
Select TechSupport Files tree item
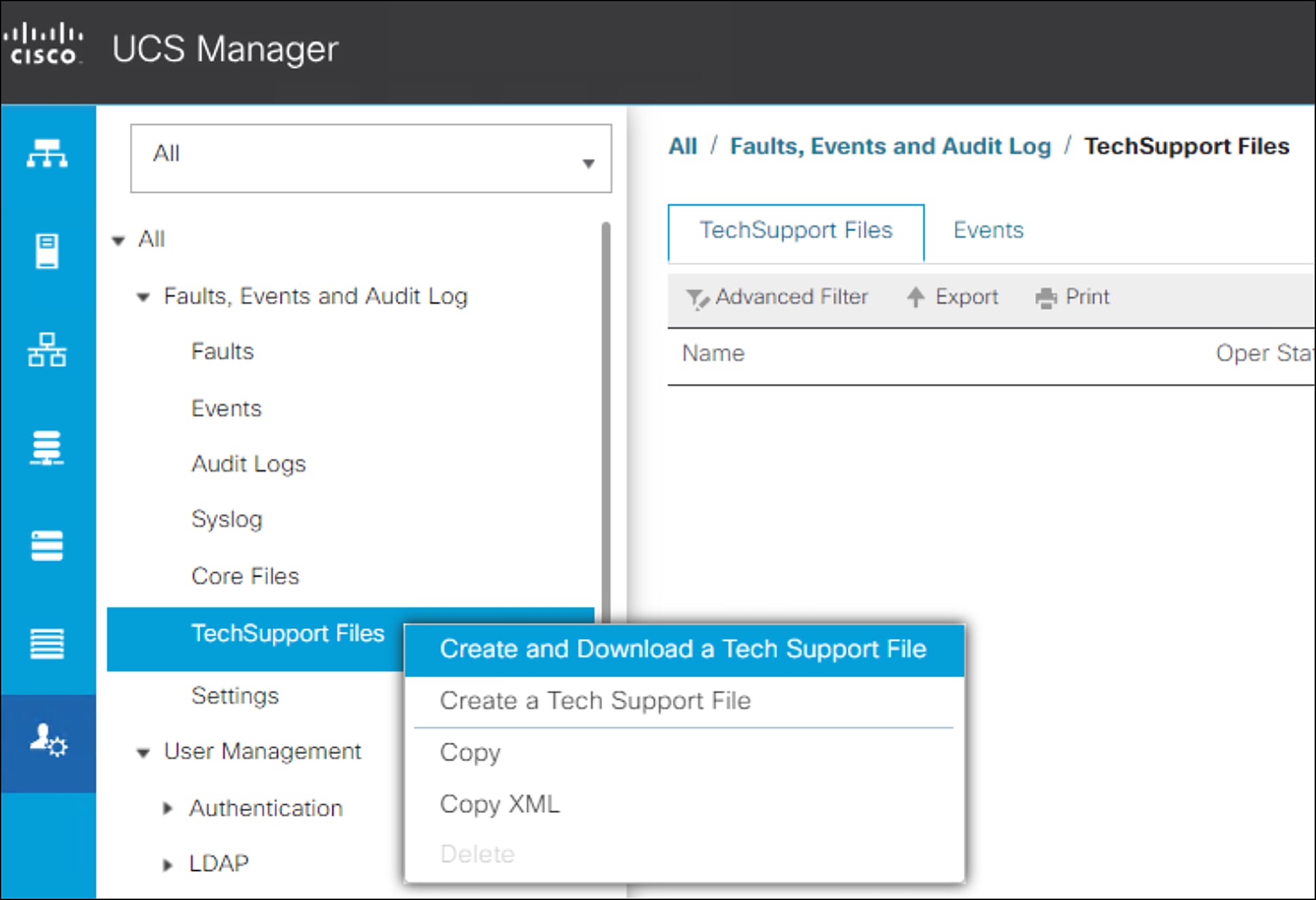[288, 634]
